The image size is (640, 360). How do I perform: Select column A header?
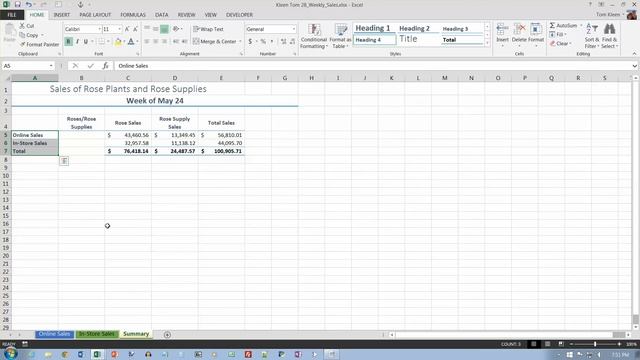pos(35,78)
